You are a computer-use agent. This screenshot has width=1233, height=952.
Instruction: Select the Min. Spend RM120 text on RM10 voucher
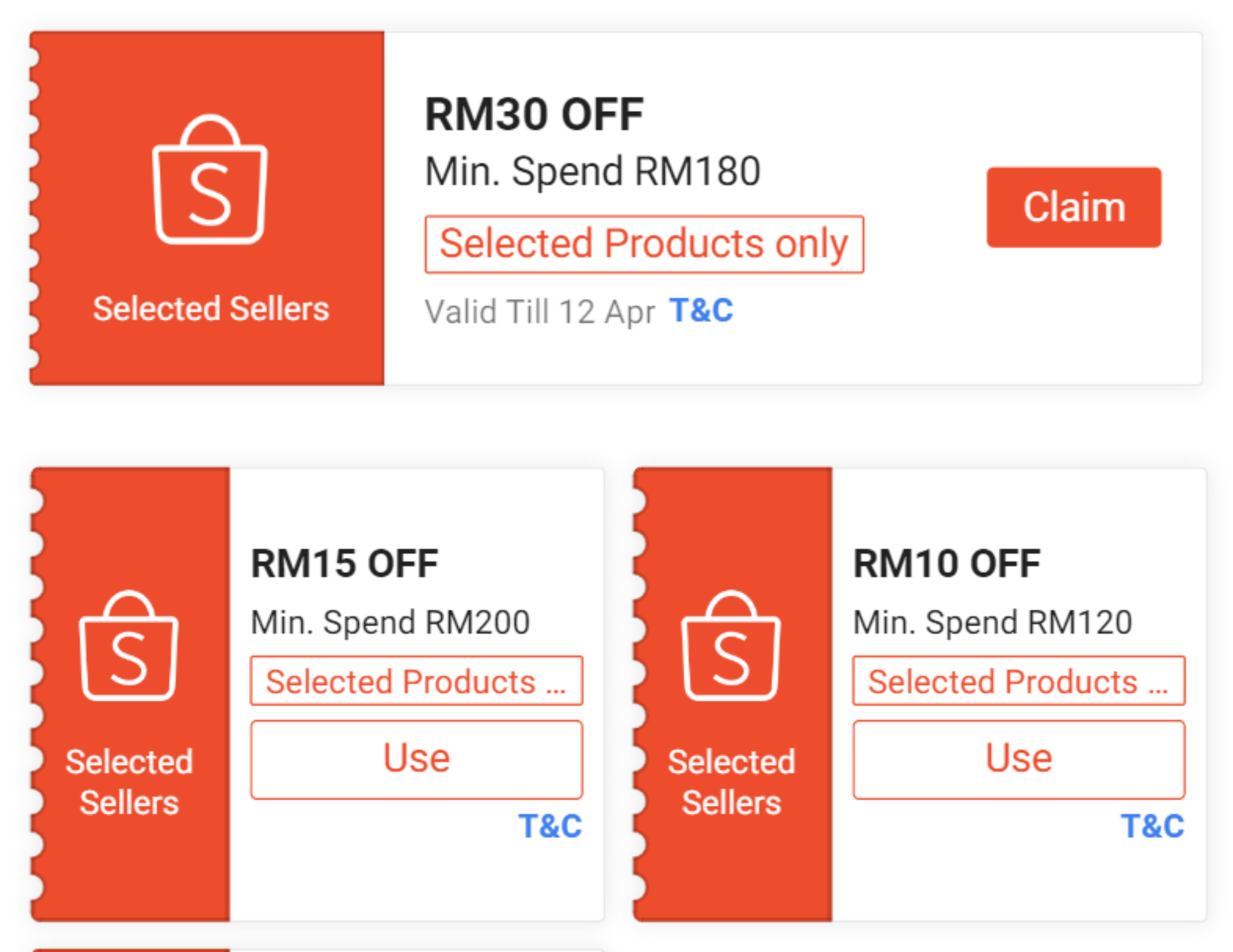point(992,622)
